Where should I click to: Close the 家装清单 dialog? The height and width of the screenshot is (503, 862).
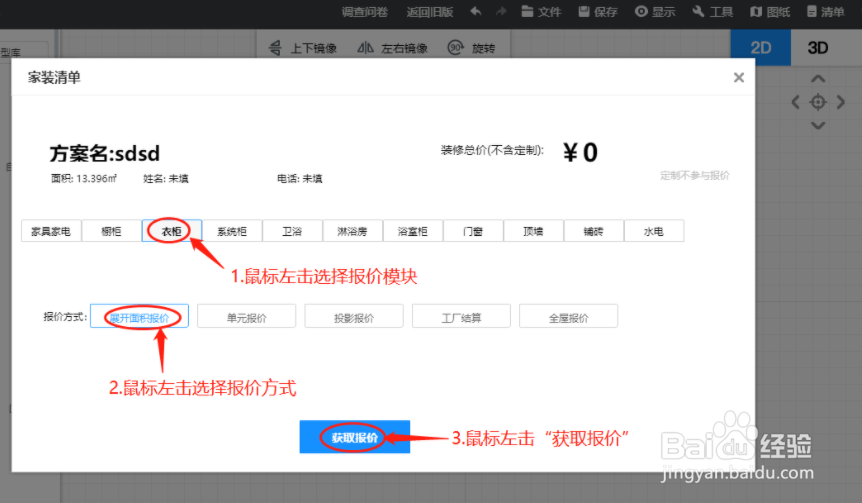[739, 78]
